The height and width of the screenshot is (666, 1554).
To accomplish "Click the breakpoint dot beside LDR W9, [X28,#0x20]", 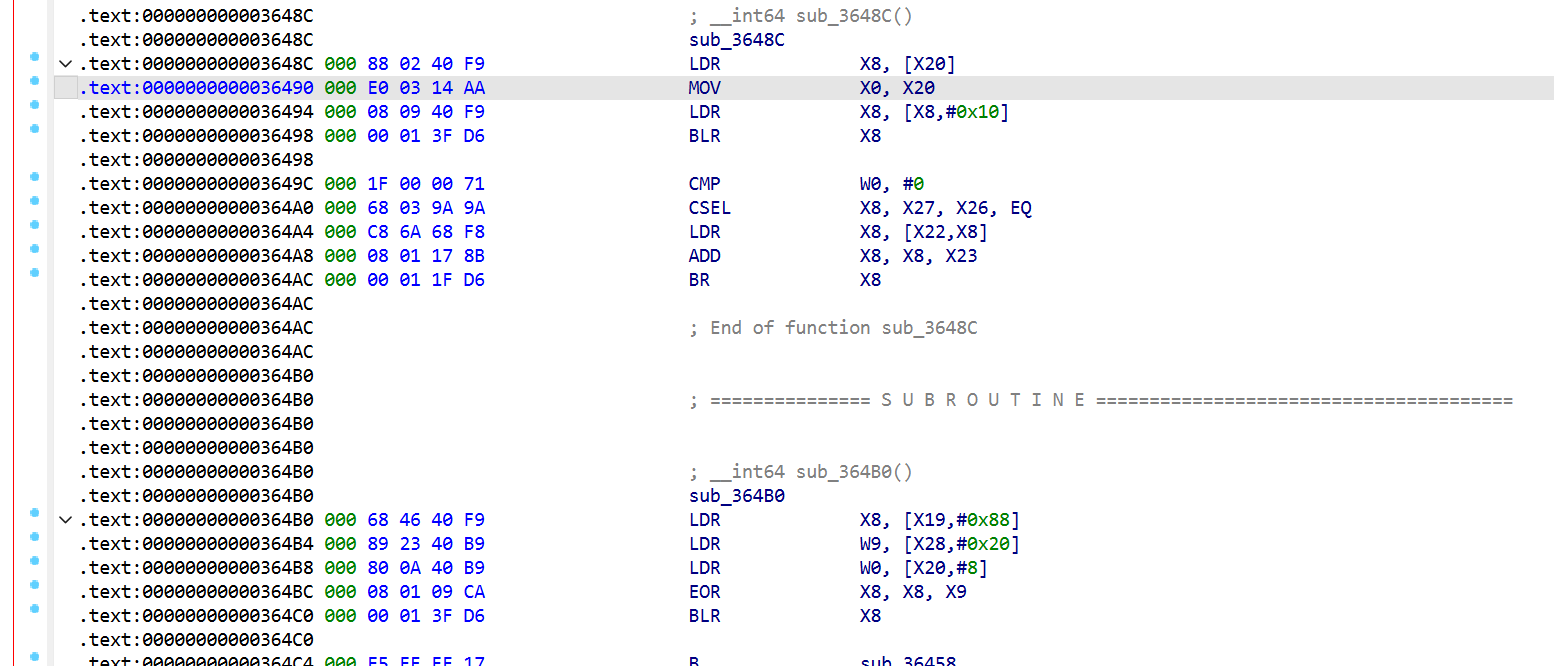I will [x=35, y=536].
